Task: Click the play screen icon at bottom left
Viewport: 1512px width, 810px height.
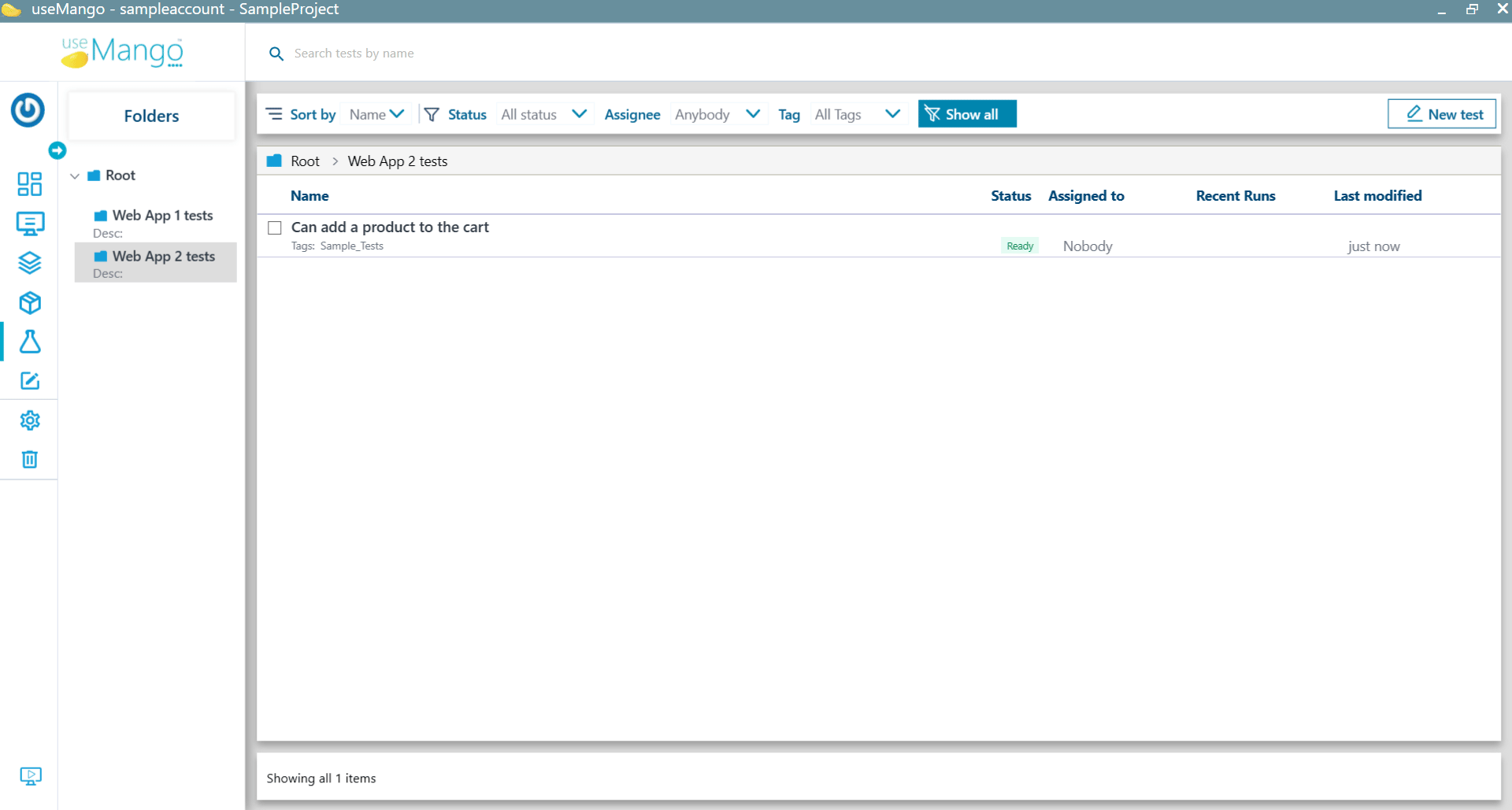Action: 30,776
